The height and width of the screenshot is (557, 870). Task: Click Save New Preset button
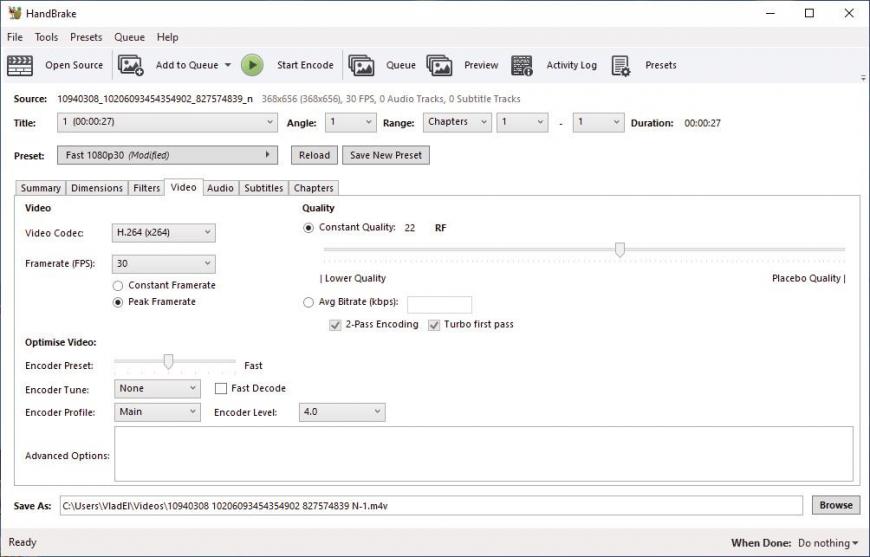pos(386,155)
